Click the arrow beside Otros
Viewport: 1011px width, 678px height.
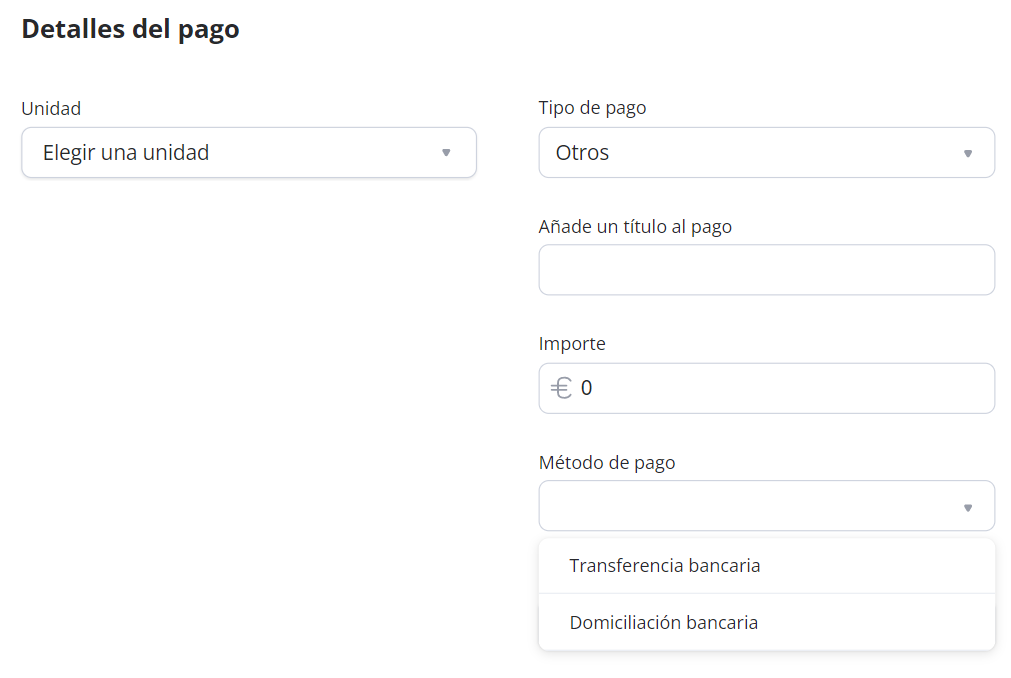click(x=967, y=154)
